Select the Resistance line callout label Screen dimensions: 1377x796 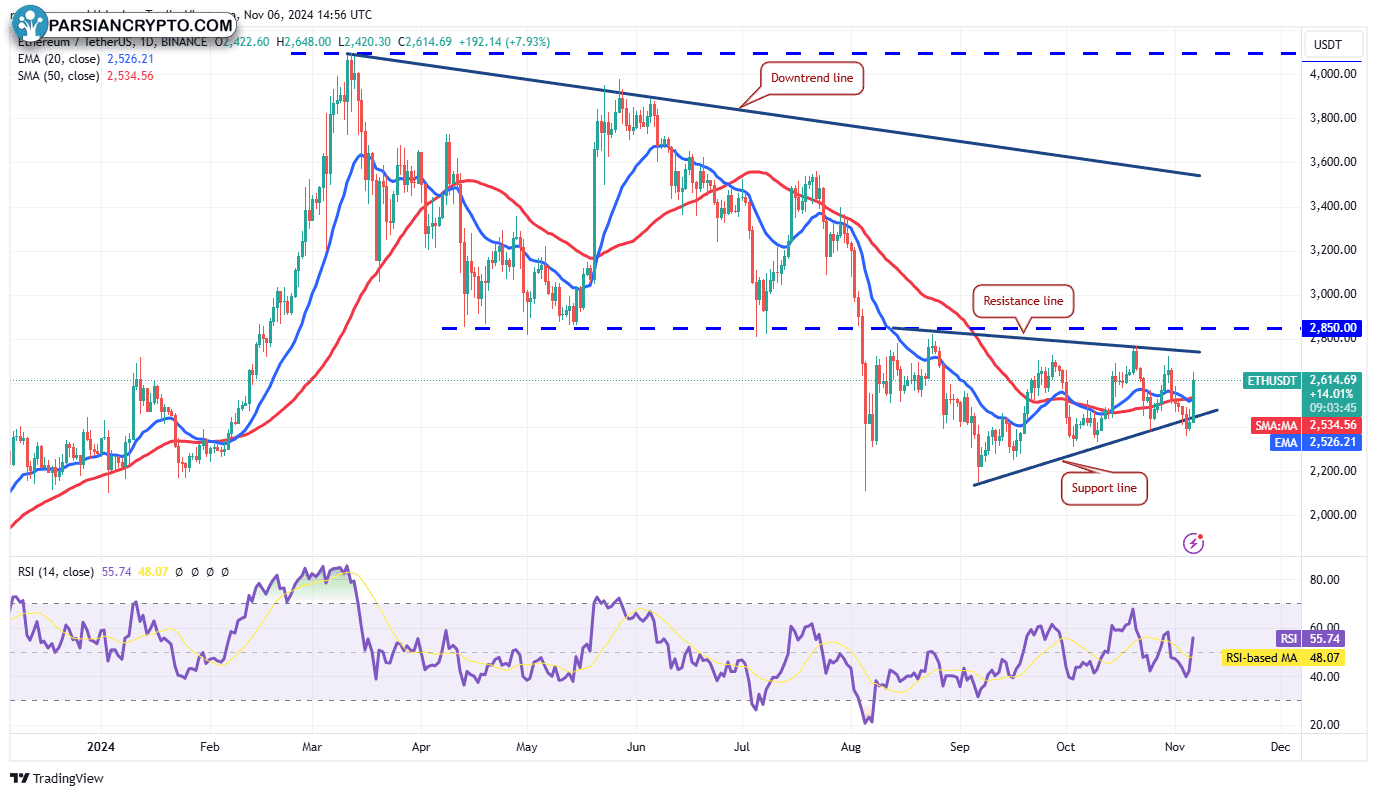(x=1025, y=300)
